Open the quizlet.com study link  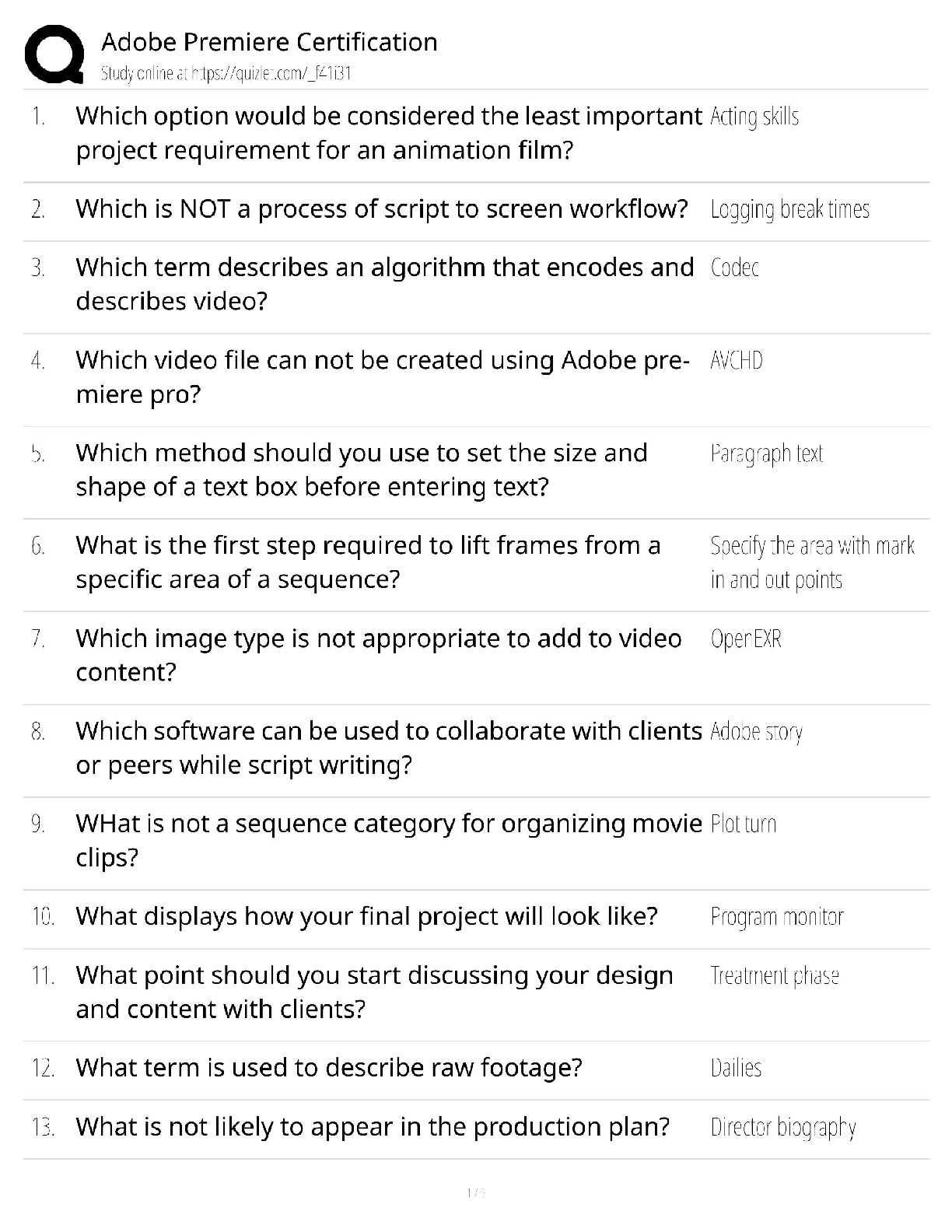[x=226, y=74]
